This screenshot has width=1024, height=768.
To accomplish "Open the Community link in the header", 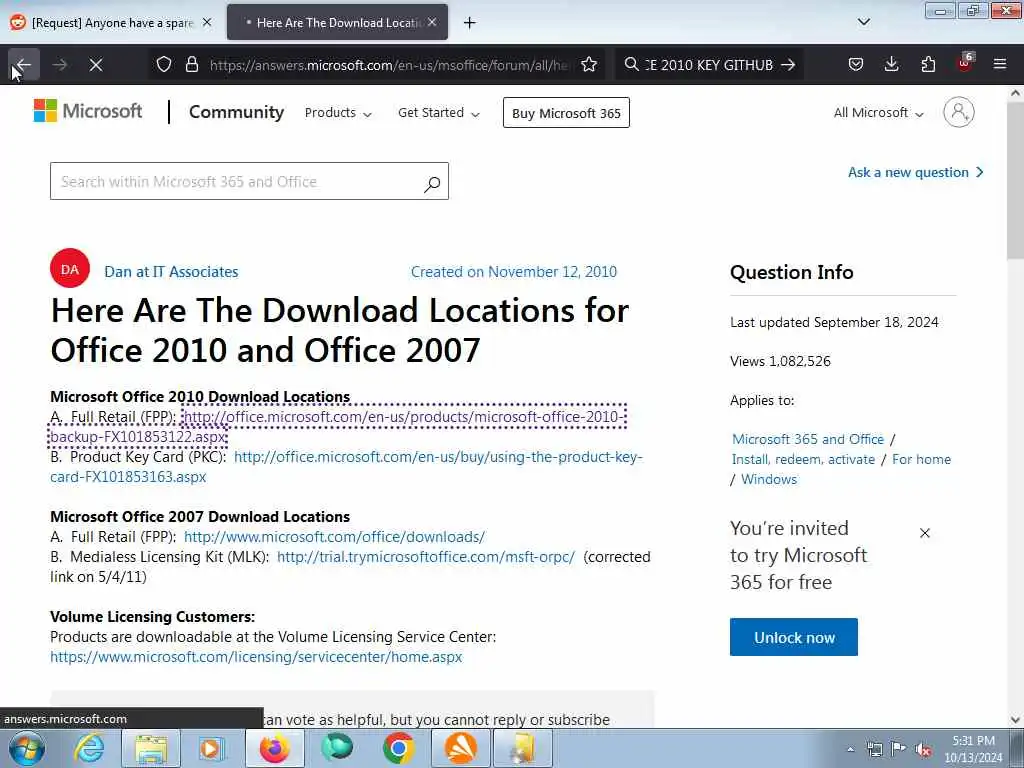I will coord(236,112).
